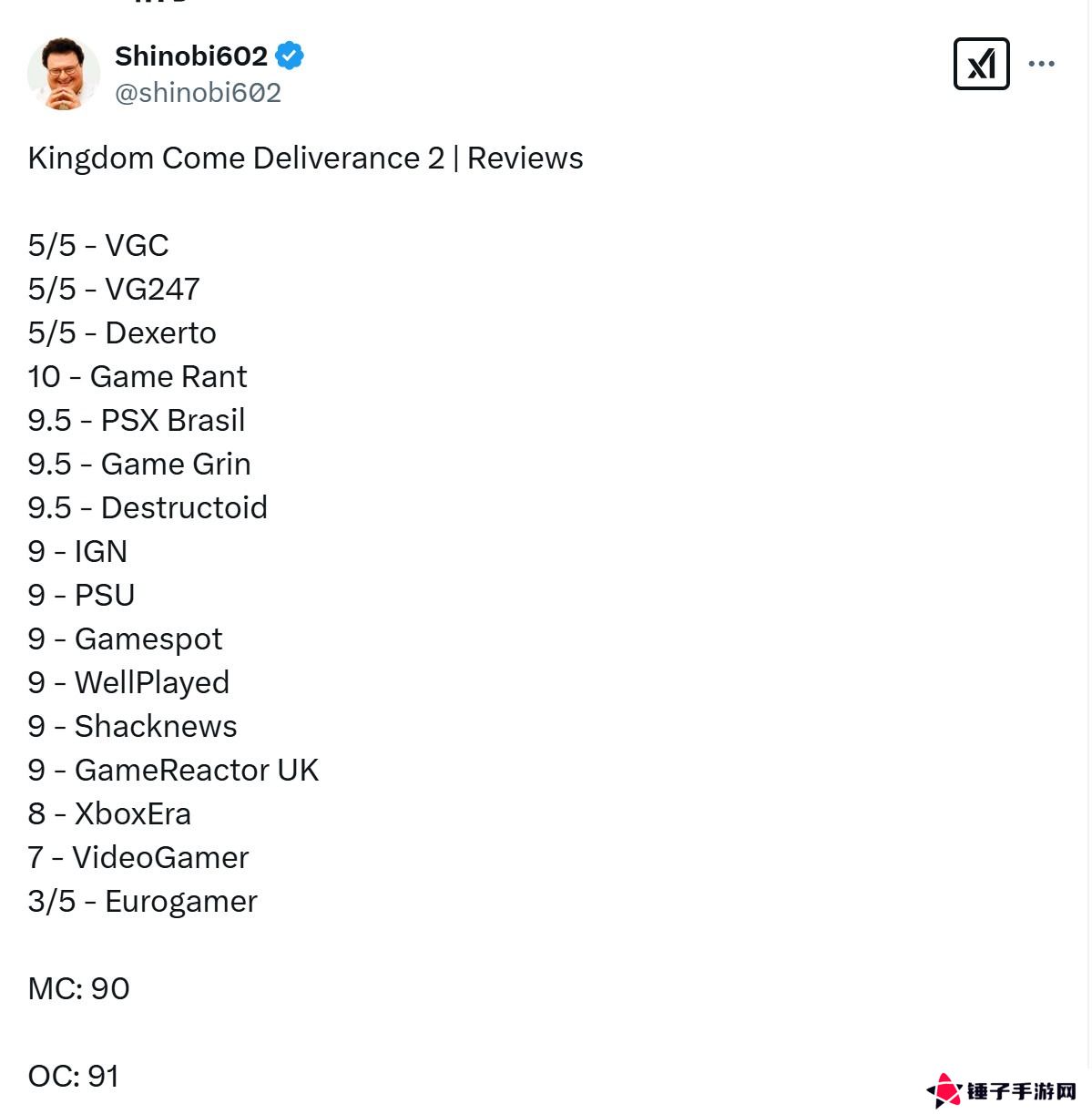Click the 锤子手游网 watermark text

(1021, 1091)
